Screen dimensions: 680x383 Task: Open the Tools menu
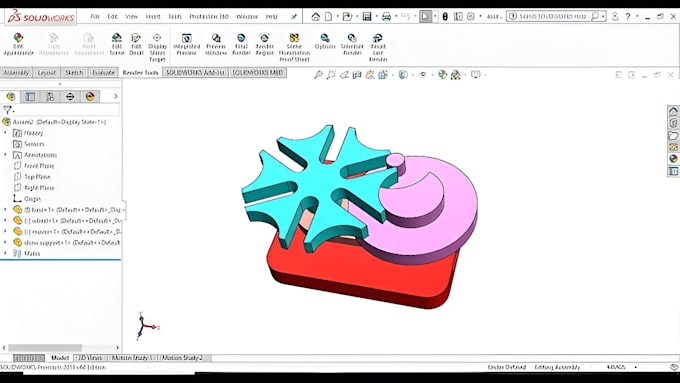tap(175, 16)
